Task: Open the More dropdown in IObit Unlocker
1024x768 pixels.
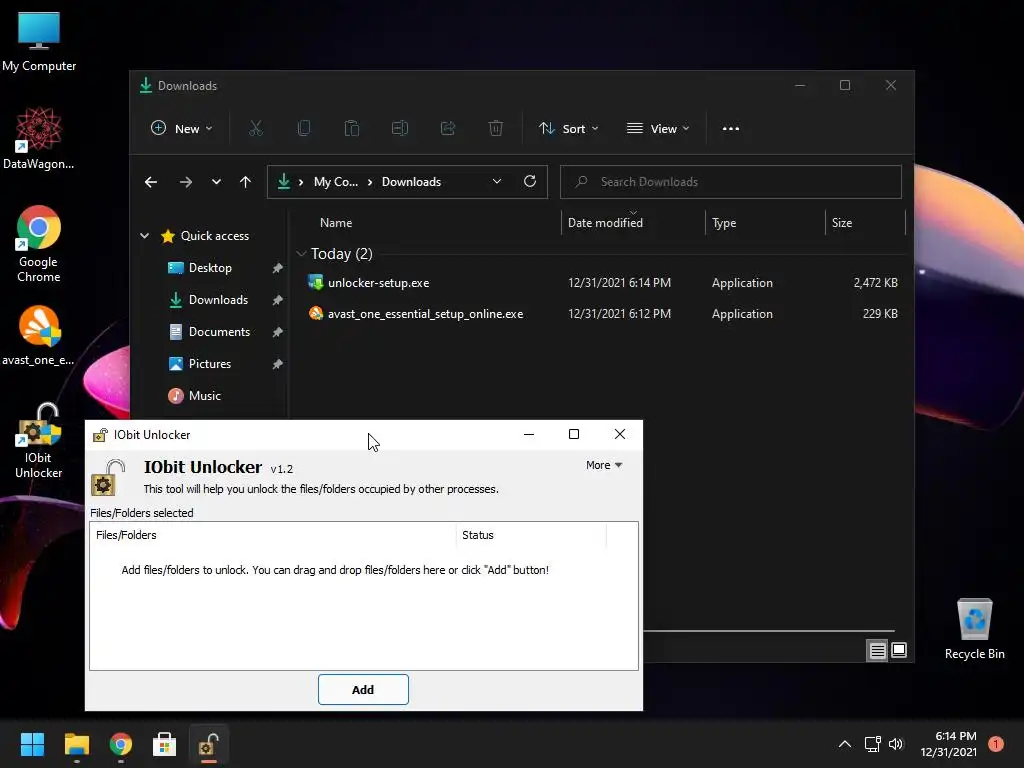Action: [603, 465]
